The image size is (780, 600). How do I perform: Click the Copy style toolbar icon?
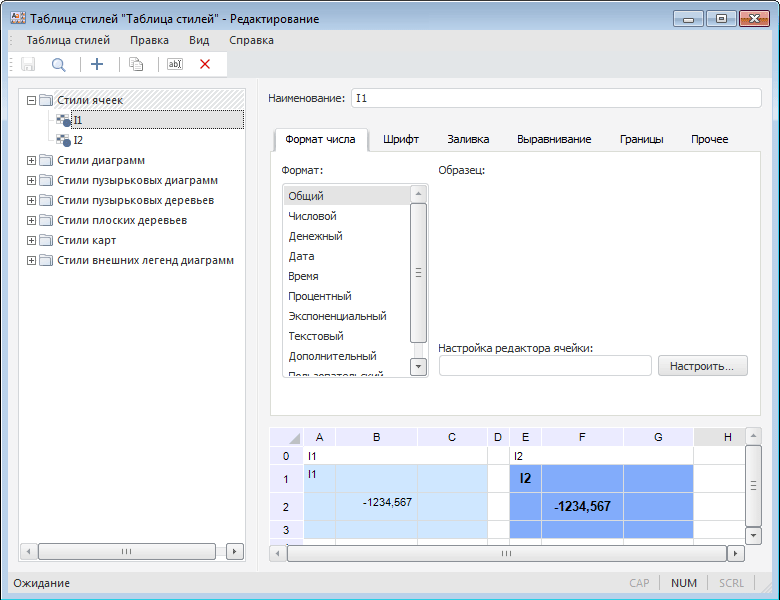136,64
